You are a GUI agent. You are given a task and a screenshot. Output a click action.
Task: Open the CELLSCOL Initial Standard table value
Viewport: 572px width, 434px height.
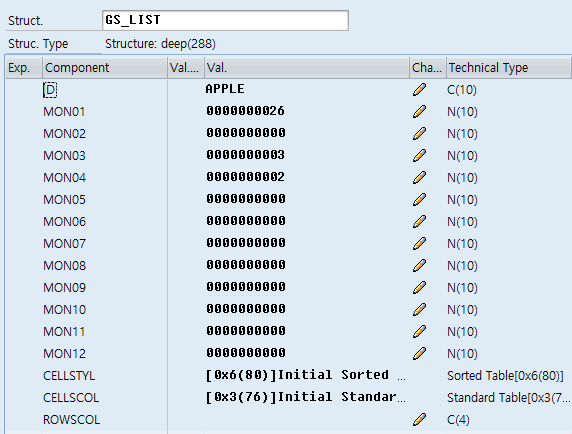click(x=306, y=397)
